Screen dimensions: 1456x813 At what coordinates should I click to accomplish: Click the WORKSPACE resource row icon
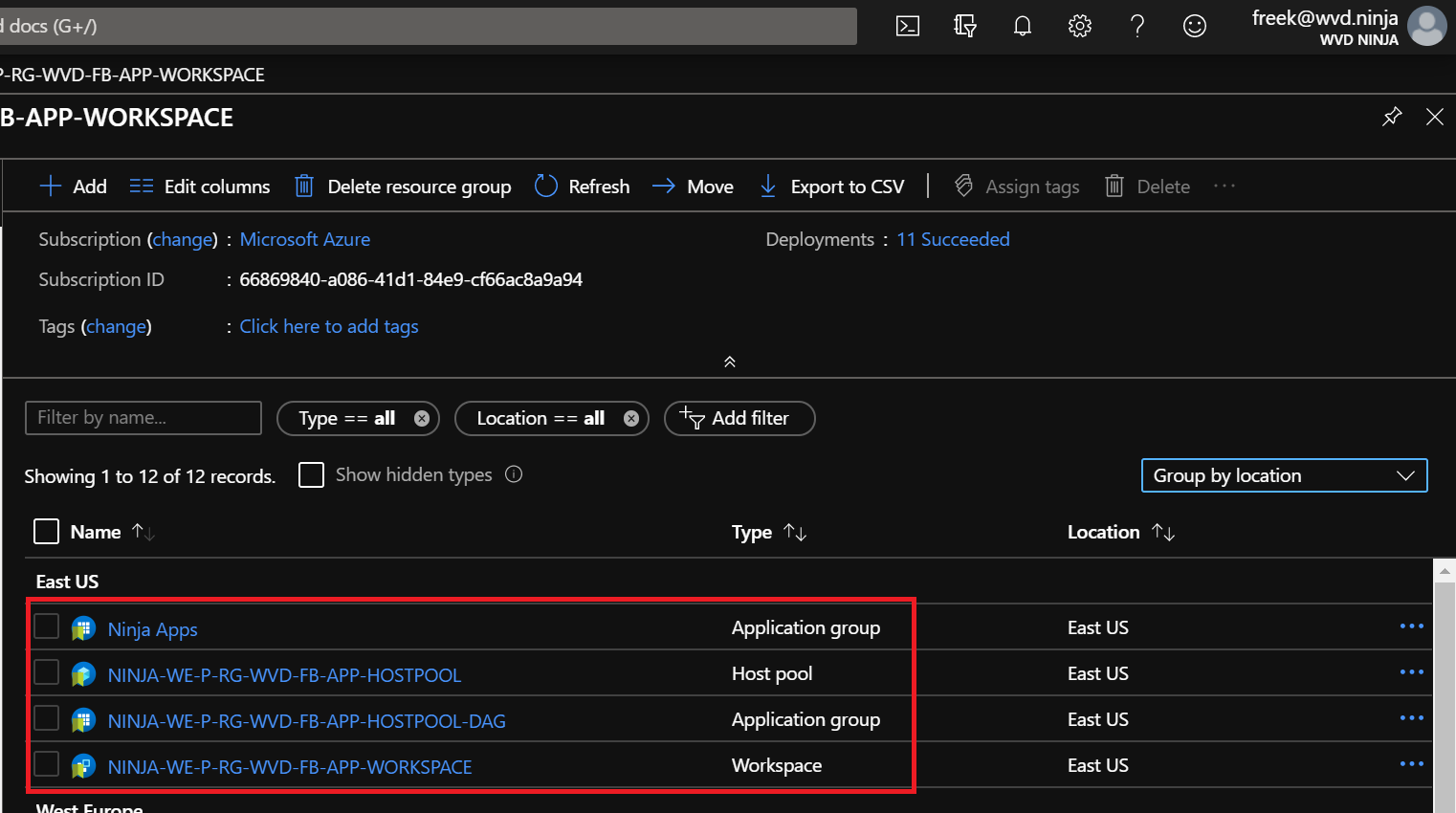[x=83, y=766]
